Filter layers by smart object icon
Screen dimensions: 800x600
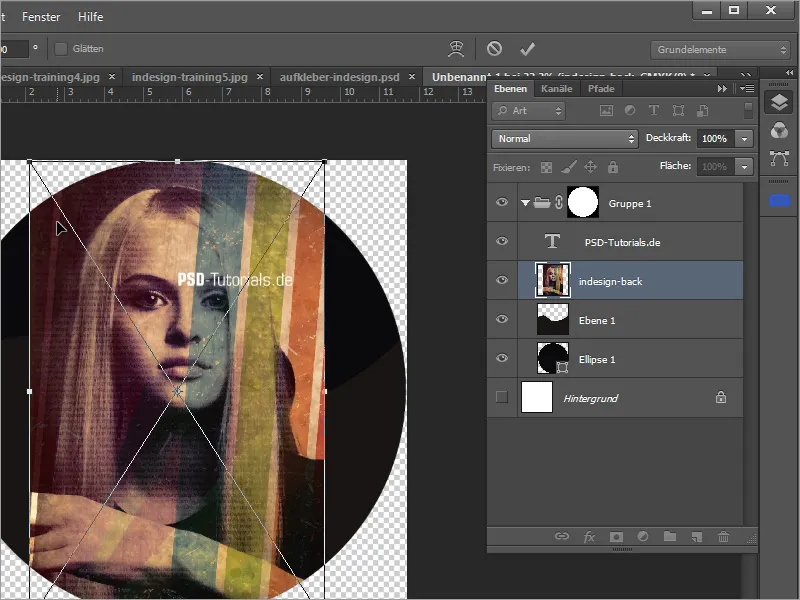pyautogui.click(x=703, y=111)
